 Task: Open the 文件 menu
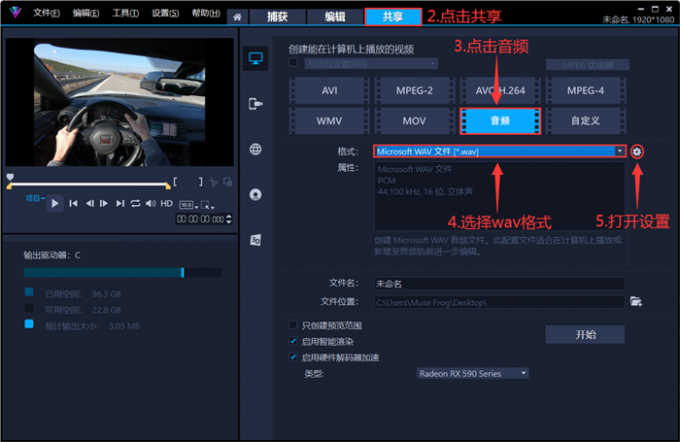click(x=46, y=13)
